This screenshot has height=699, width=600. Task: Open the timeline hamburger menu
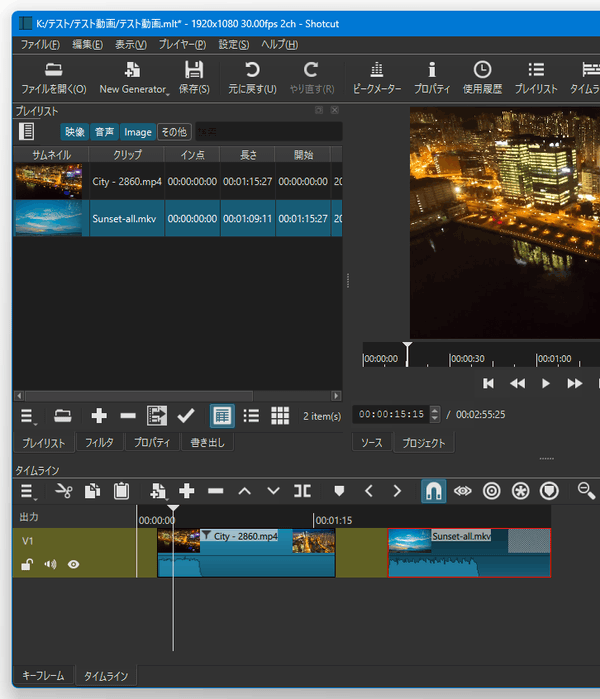[x=28, y=491]
